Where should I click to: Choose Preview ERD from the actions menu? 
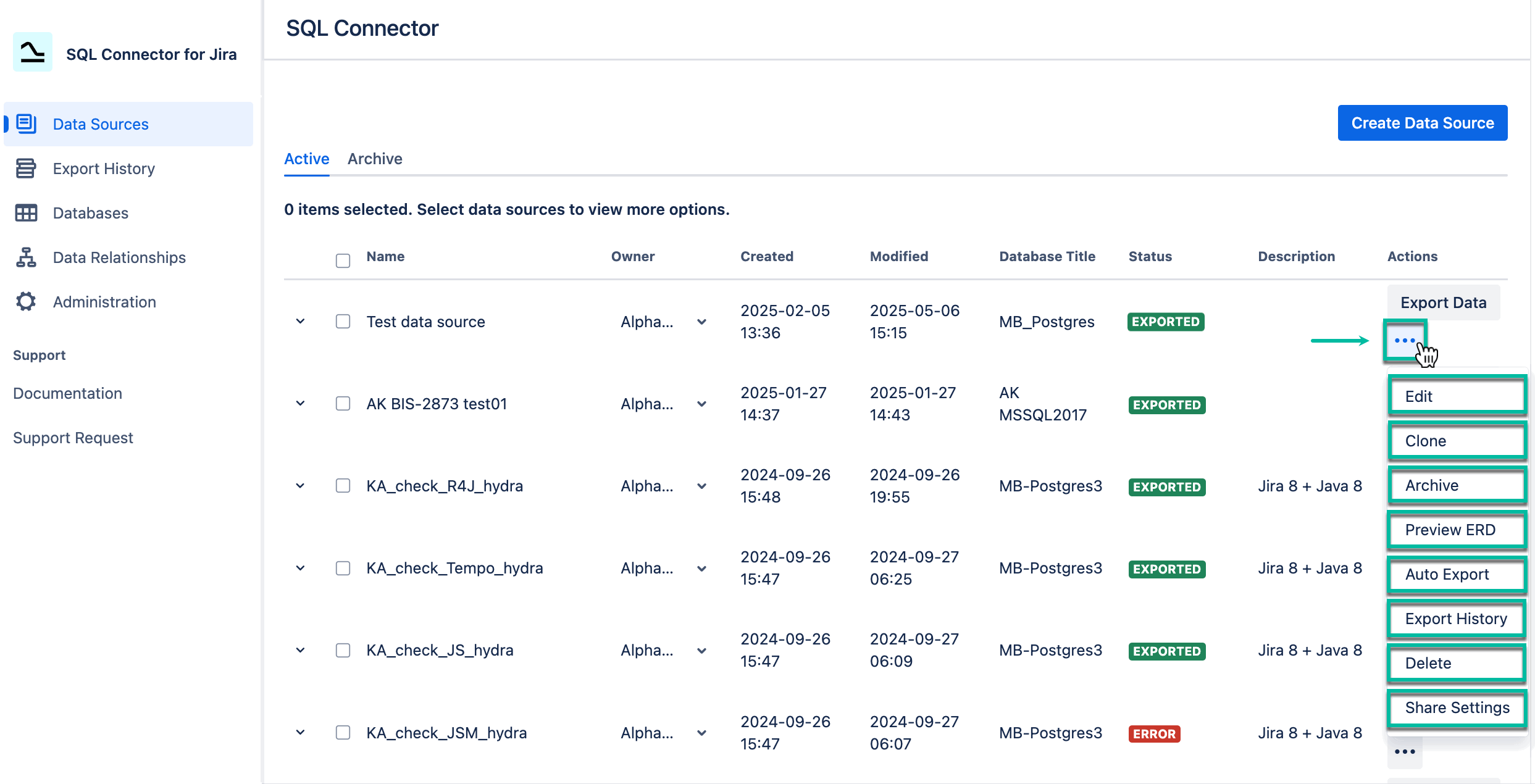point(1457,530)
